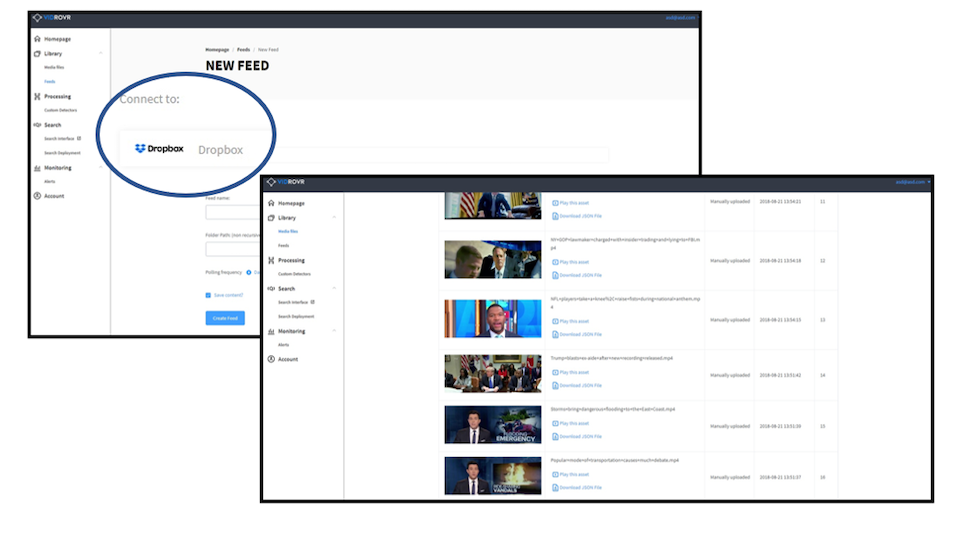
Task: Click the Monitoring chart icon in the media files window sidebar
Action: click(x=271, y=331)
